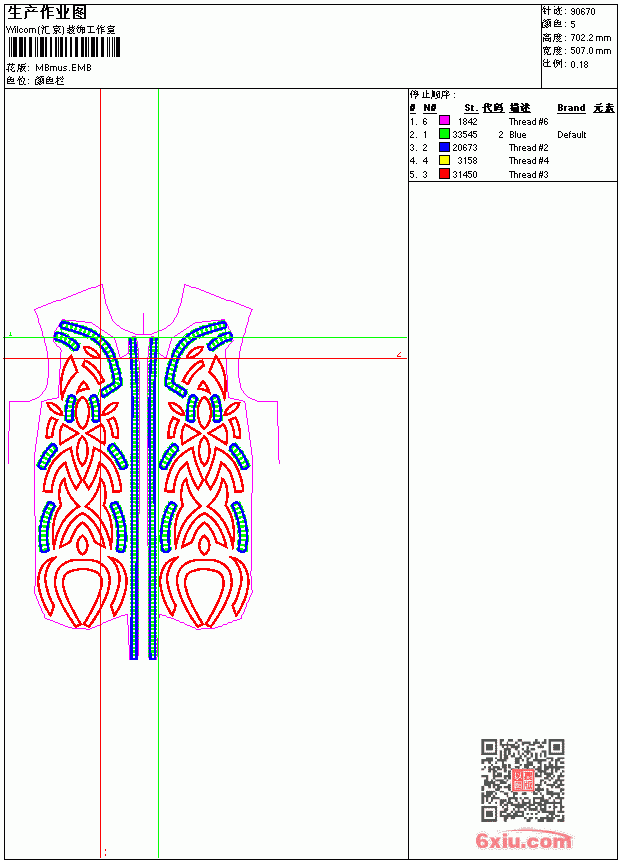Click the yellow Thread #4 color swatch
This screenshot has width=620, height=860.
(x=444, y=160)
